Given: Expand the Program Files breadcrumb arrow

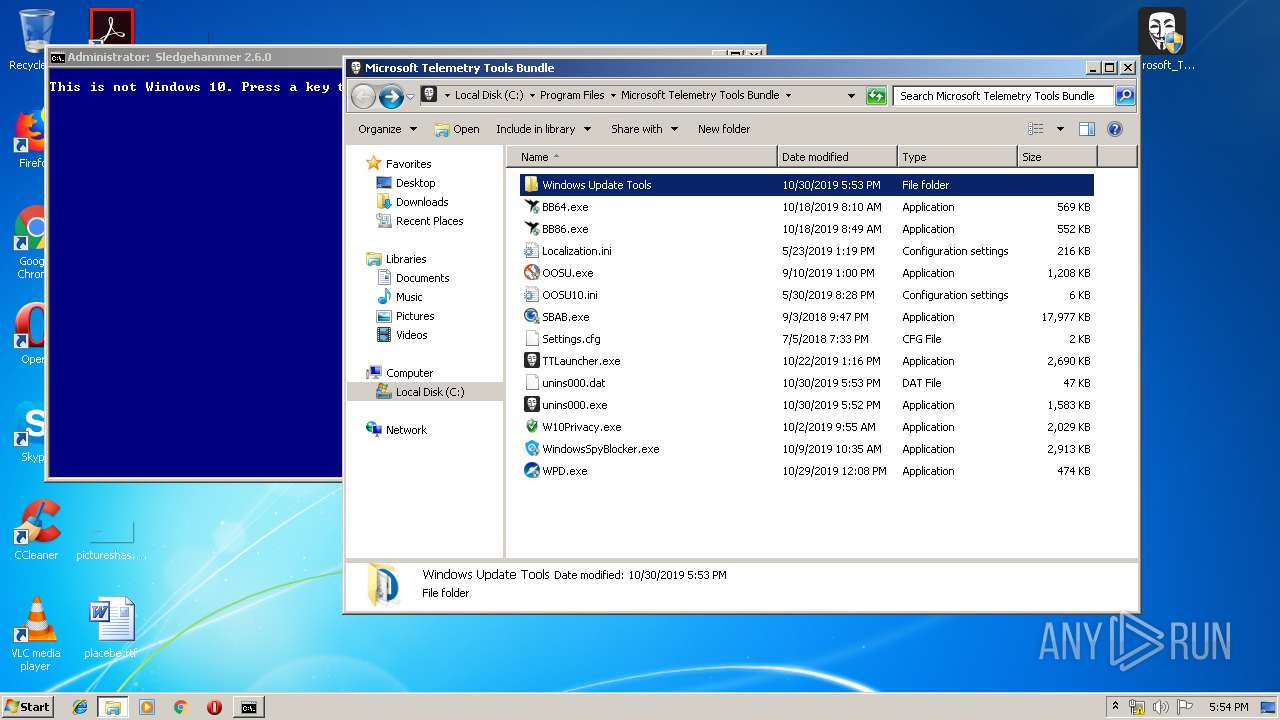Looking at the screenshot, I should click(x=612, y=96).
